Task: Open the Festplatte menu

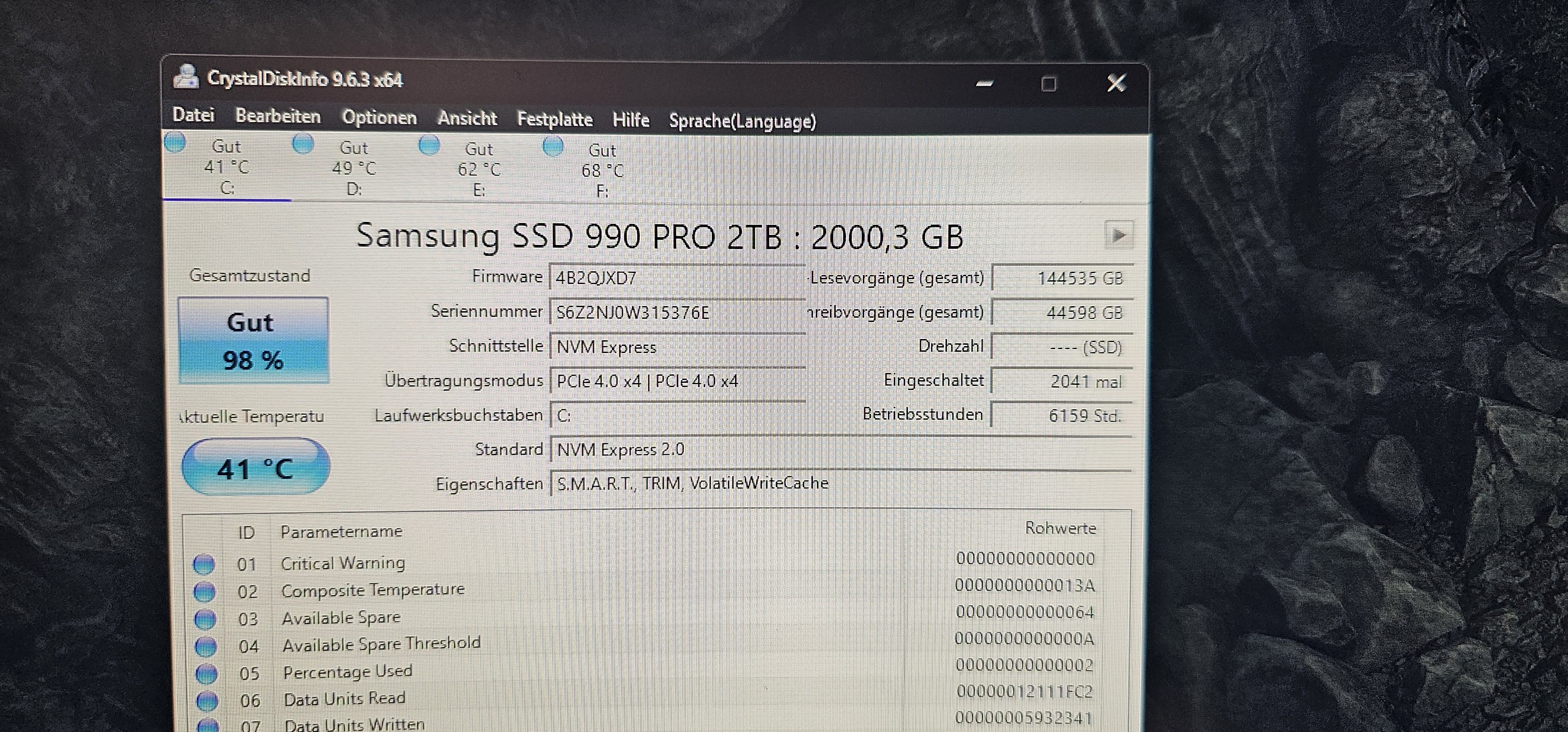Action: [x=555, y=119]
